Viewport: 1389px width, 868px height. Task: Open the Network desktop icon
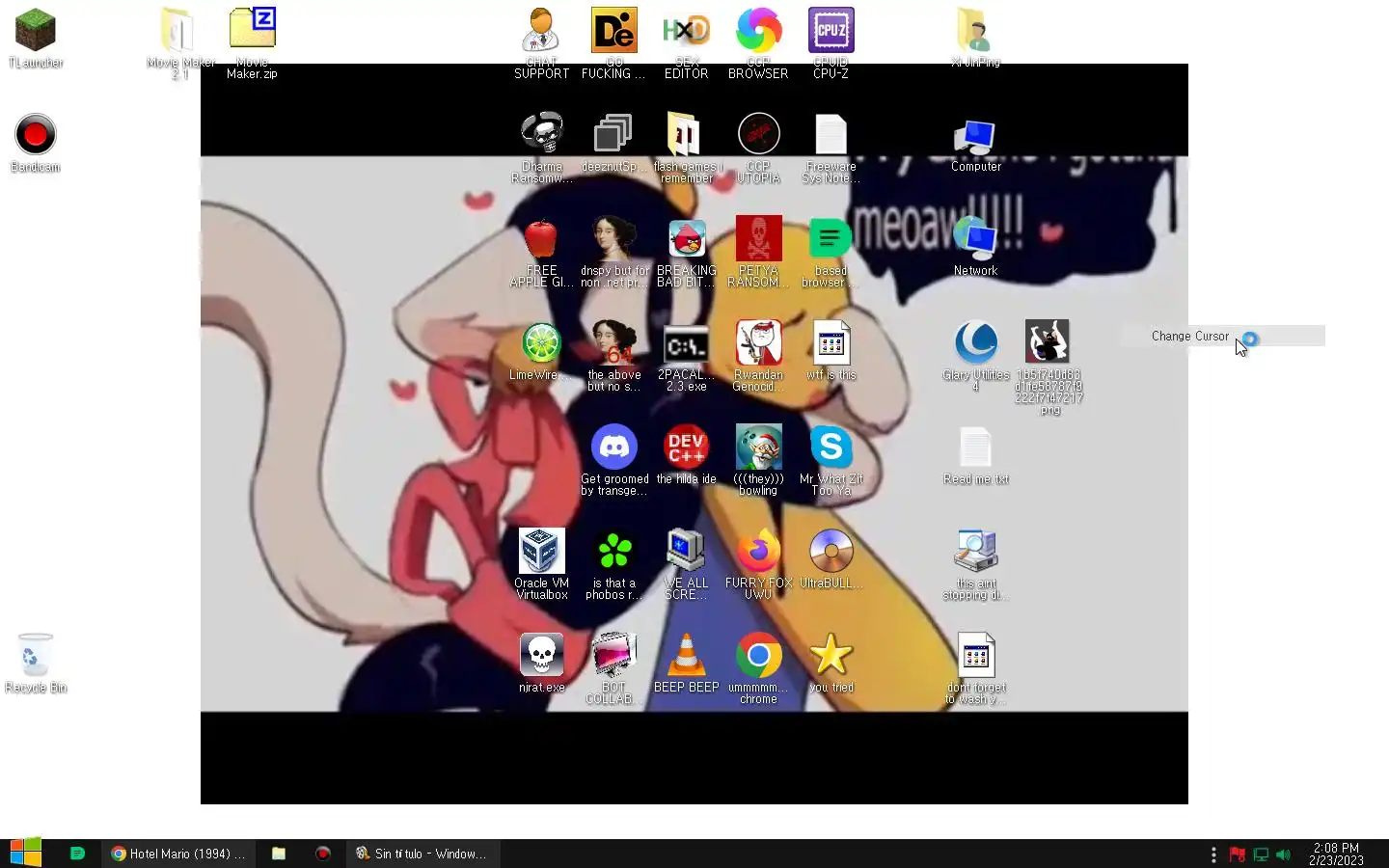975,239
